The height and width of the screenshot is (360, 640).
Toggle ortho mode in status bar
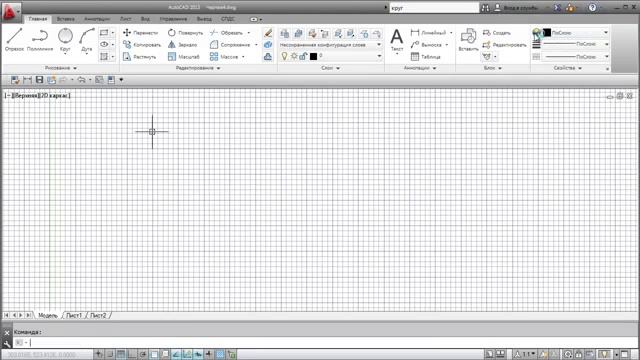click(x=132, y=354)
